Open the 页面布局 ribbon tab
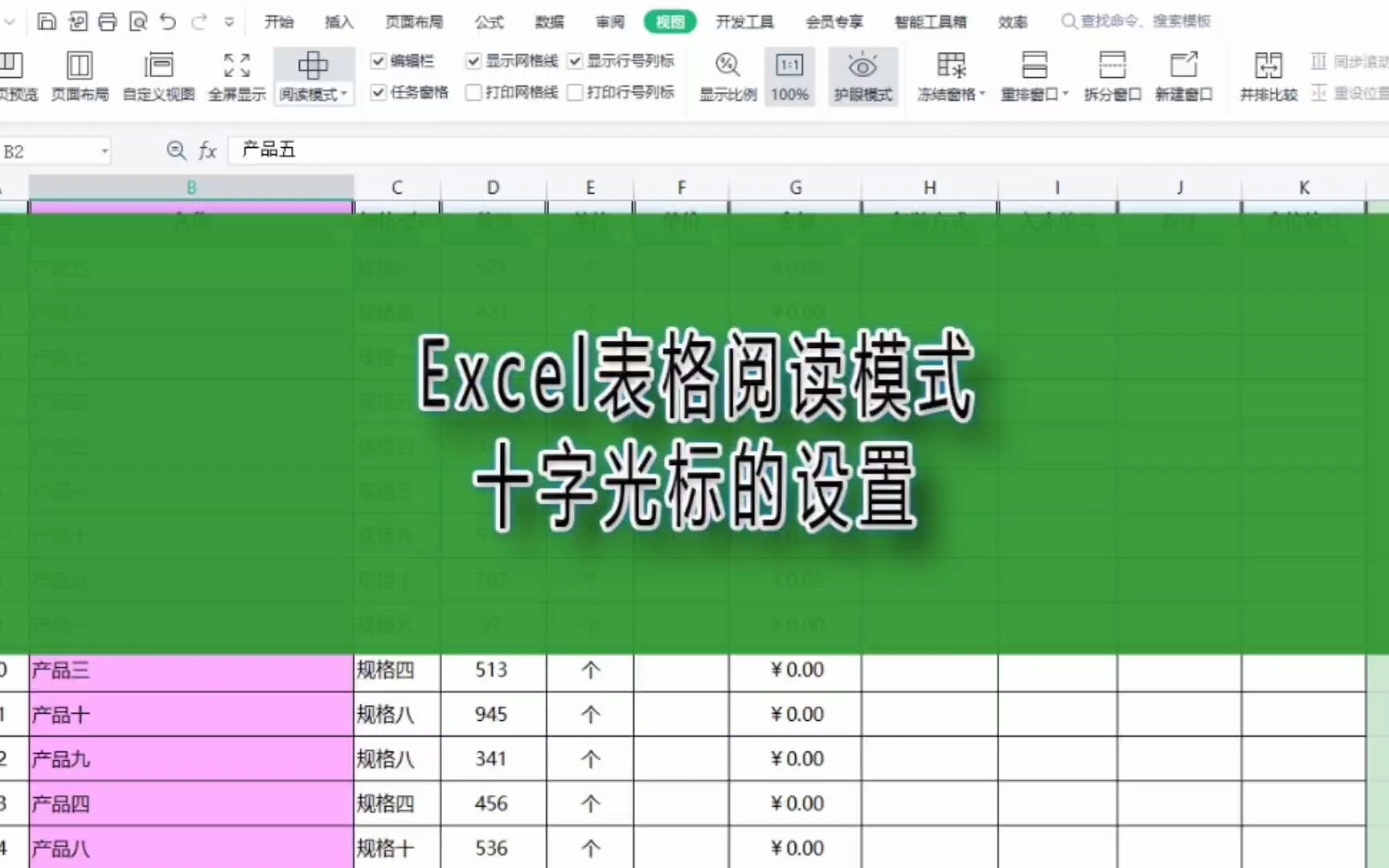 coord(414,22)
